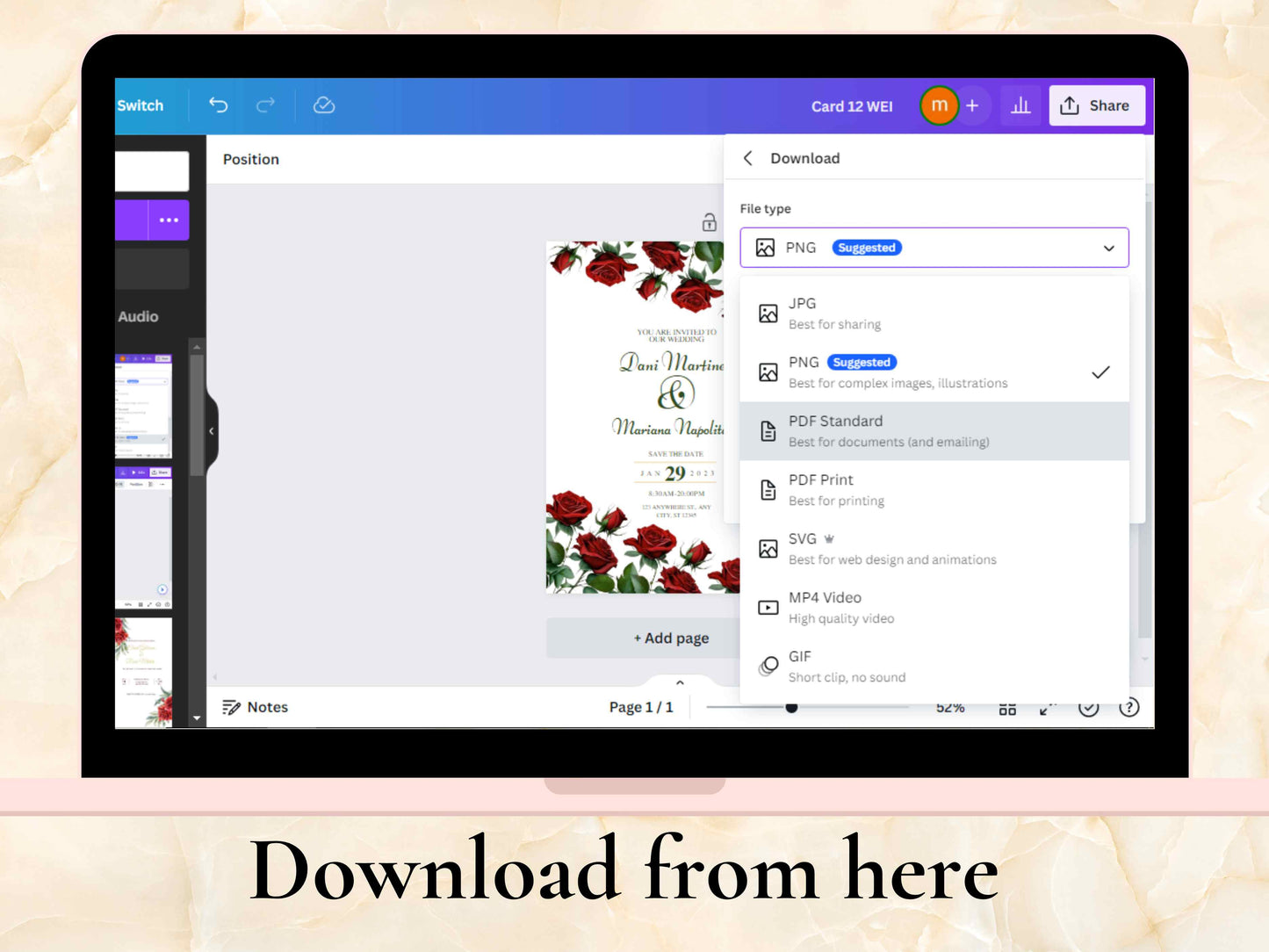This screenshot has width=1269, height=952.
Task: Open the Notes panel
Action: (x=256, y=707)
